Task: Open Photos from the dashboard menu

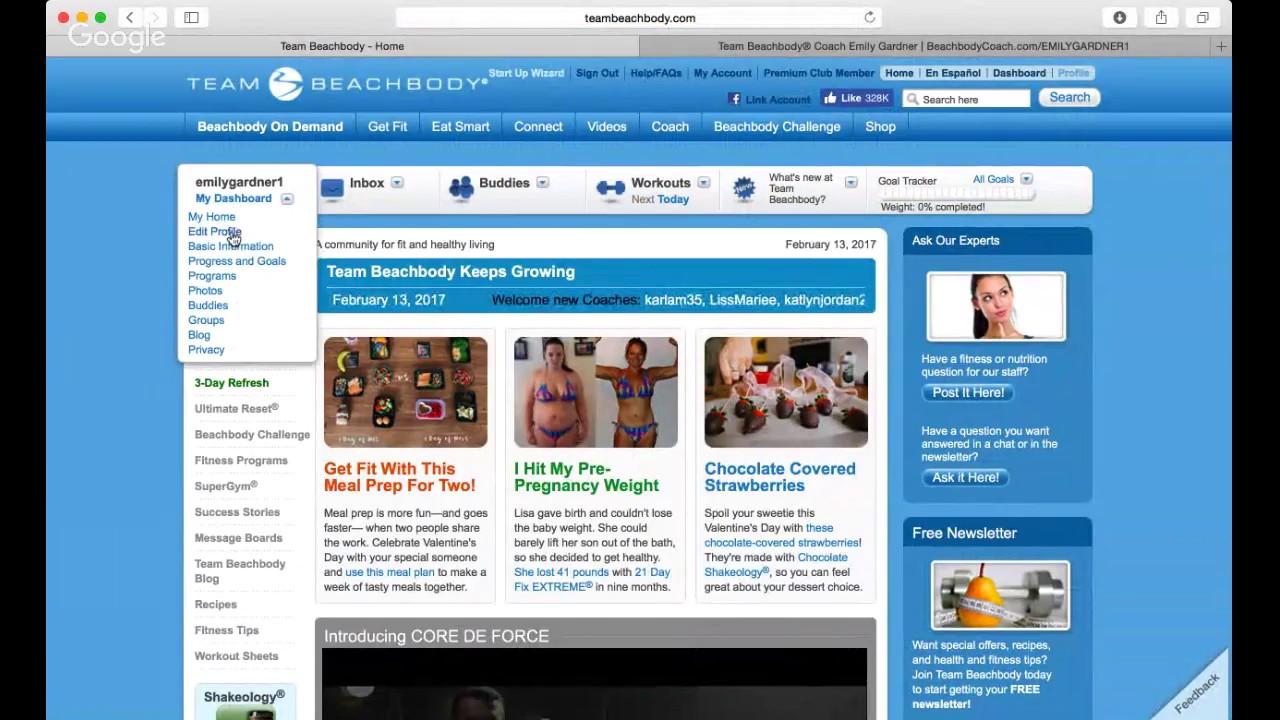Action: [x=205, y=291]
